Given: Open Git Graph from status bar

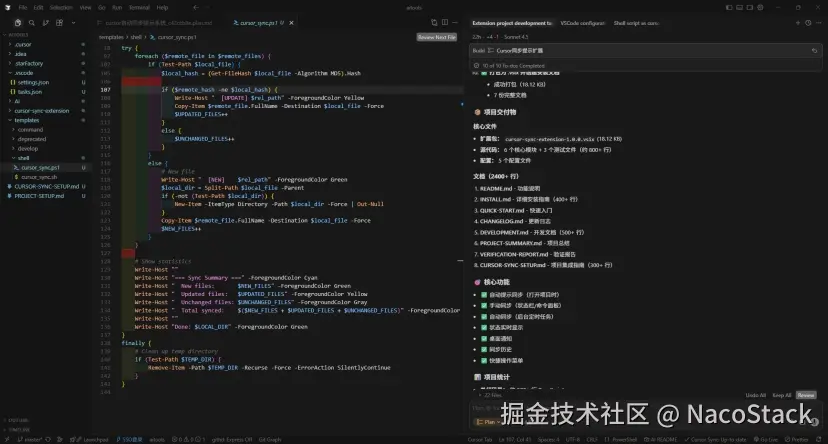Looking at the screenshot, I should pyautogui.click(x=270, y=439).
